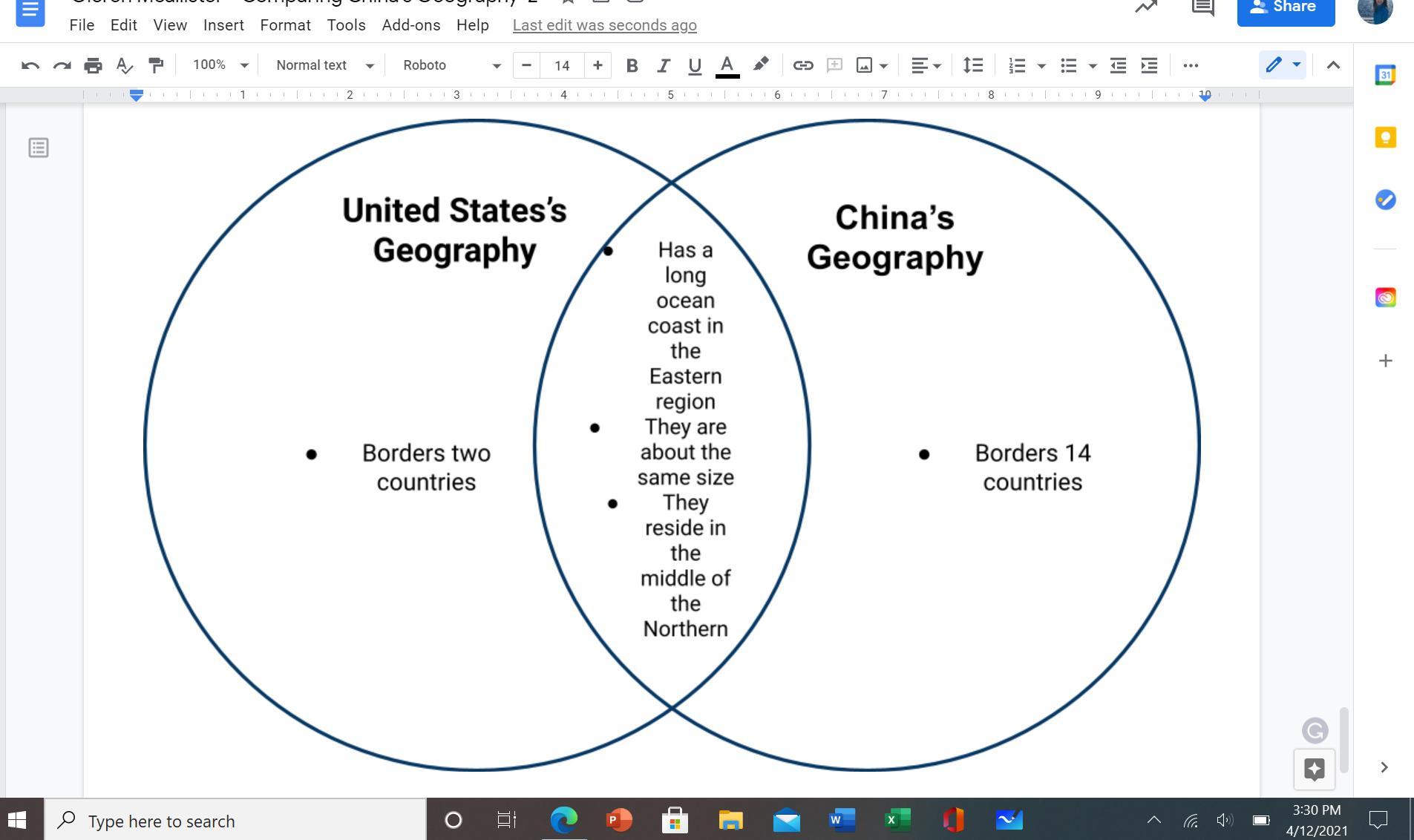Print the document using printer icon
Image resolution: width=1414 pixels, height=840 pixels.
point(93,65)
